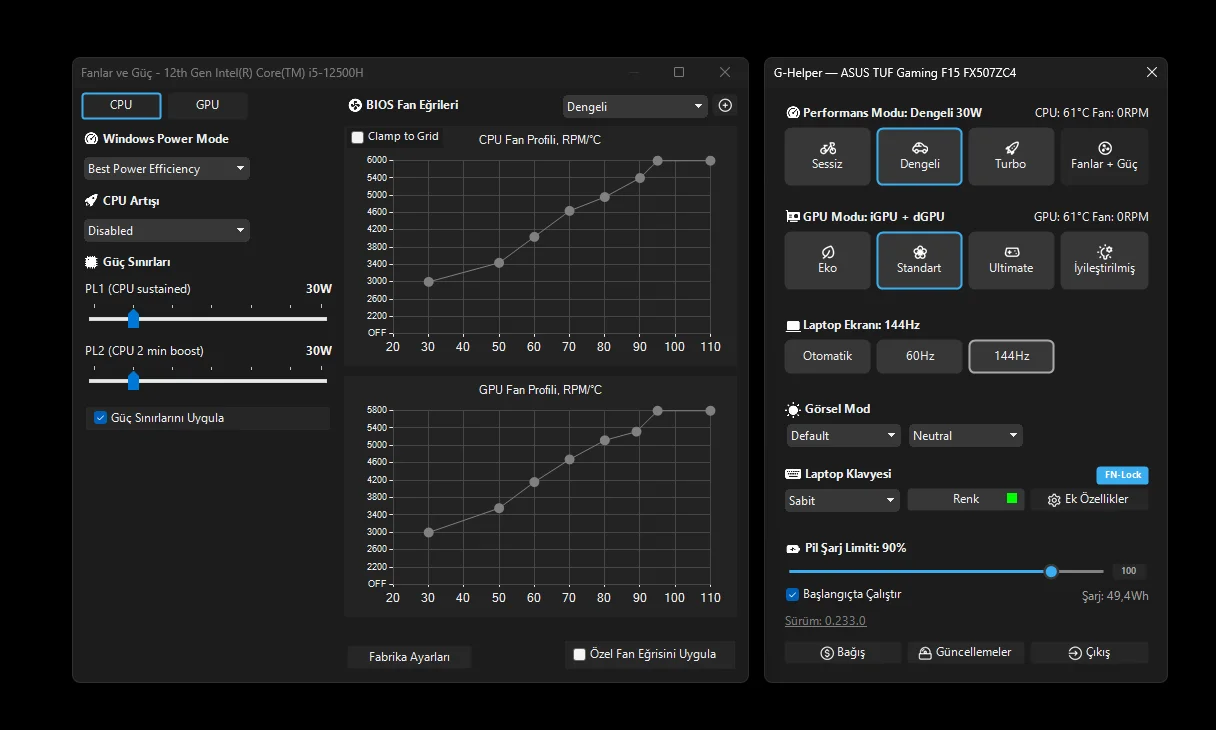Image resolution: width=1216 pixels, height=730 pixels.
Task: Expand the CPU Artışı dropdown
Action: (x=166, y=231)
